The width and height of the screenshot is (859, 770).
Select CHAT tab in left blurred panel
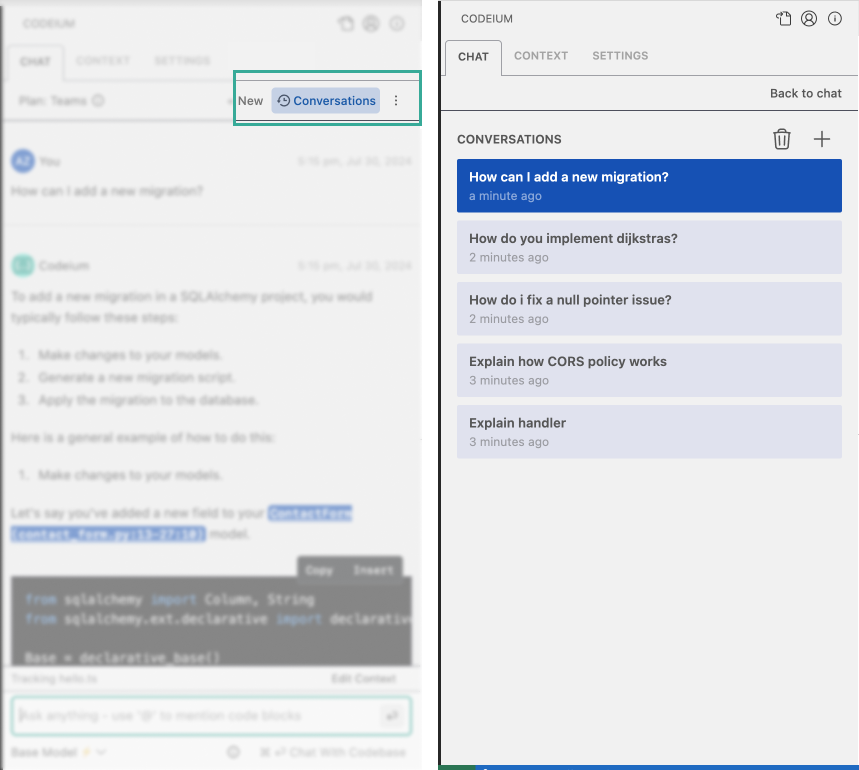tap(36, 61)
